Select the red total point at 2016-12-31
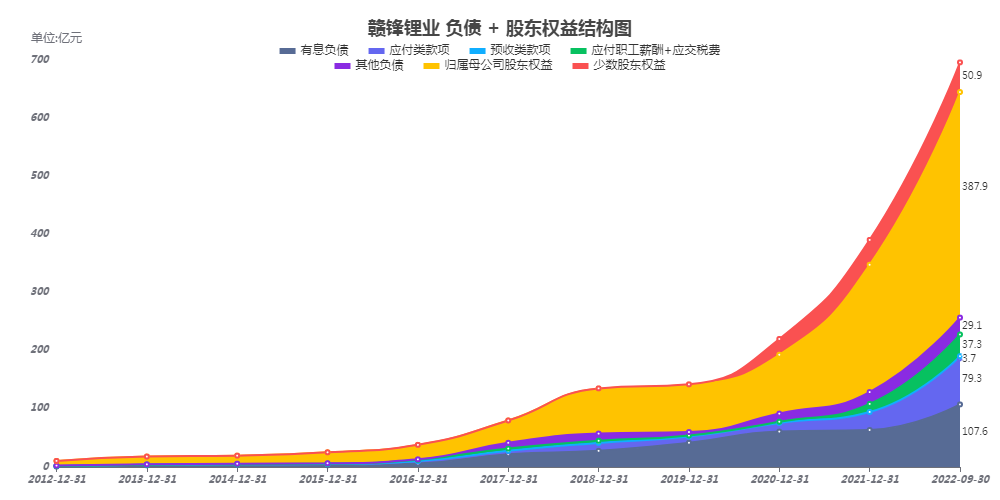The height and width of the screenshot is (500, 1000). click(418, 445)
